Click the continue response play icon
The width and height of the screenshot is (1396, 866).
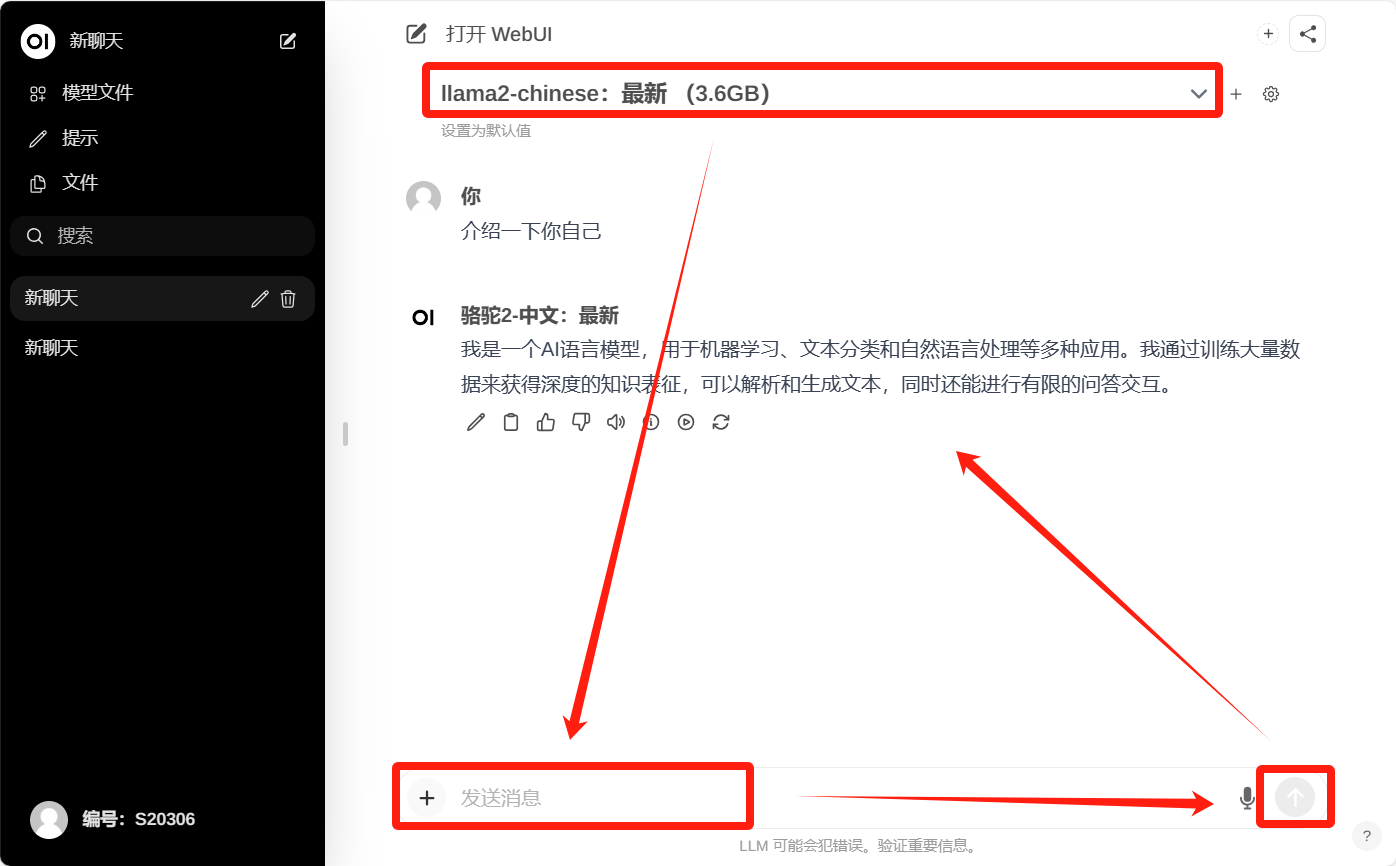coord(686,422)
